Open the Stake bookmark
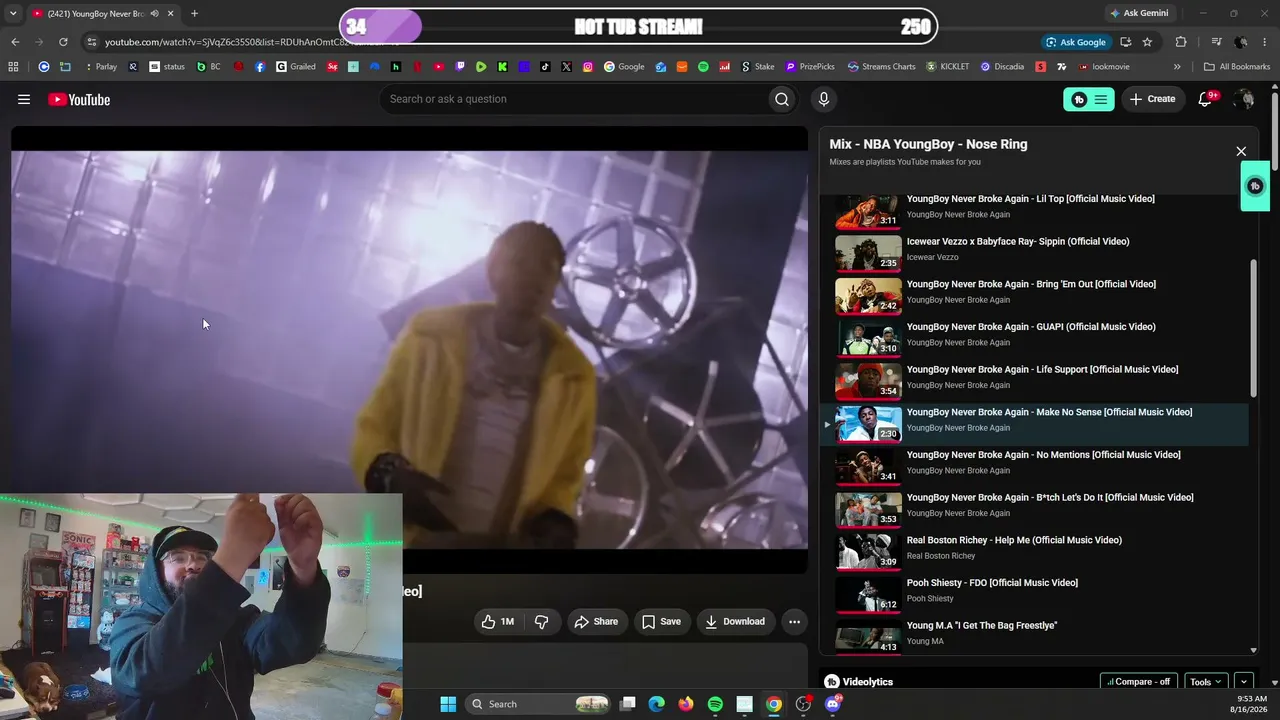1280x720 pixels. point(757,67)
